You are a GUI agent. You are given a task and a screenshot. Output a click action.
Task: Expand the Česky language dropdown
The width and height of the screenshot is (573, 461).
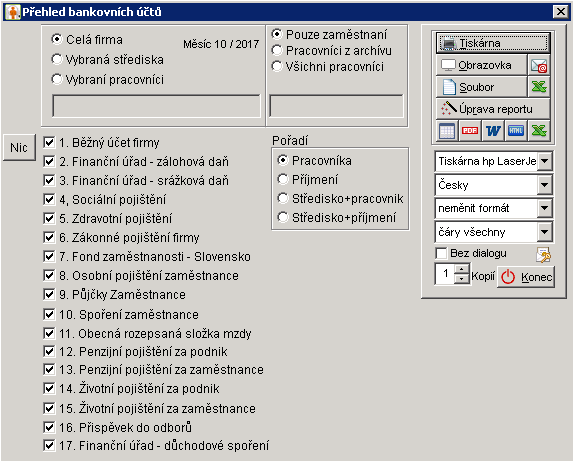coord(544,185)
